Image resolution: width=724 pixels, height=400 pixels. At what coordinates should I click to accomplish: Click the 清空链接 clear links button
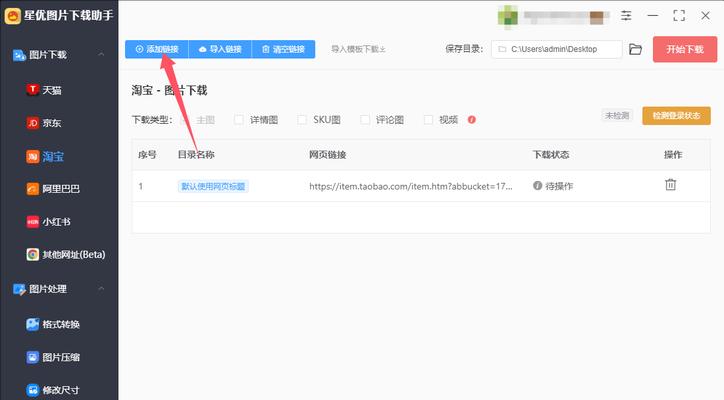(284, 49)
